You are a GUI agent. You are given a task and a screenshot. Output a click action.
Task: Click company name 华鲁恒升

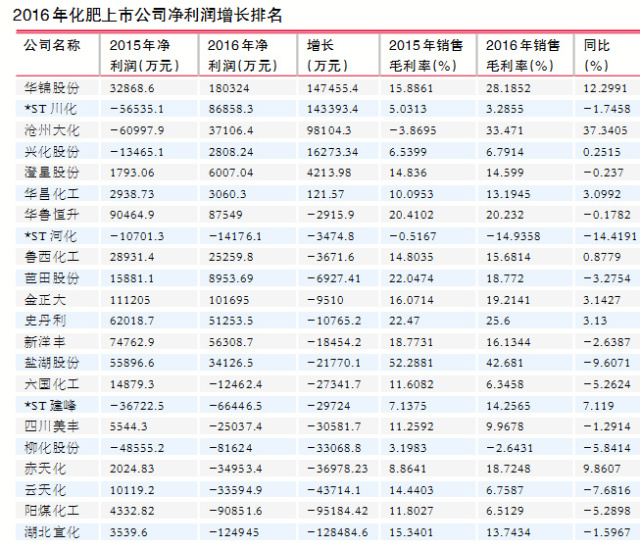[x=52, y=215]
